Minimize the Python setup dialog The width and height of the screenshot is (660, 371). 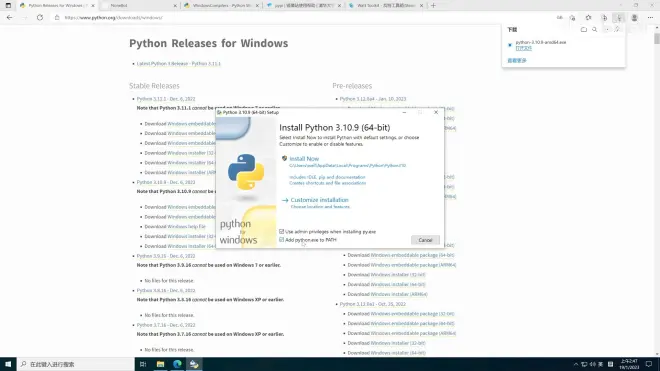404,112
